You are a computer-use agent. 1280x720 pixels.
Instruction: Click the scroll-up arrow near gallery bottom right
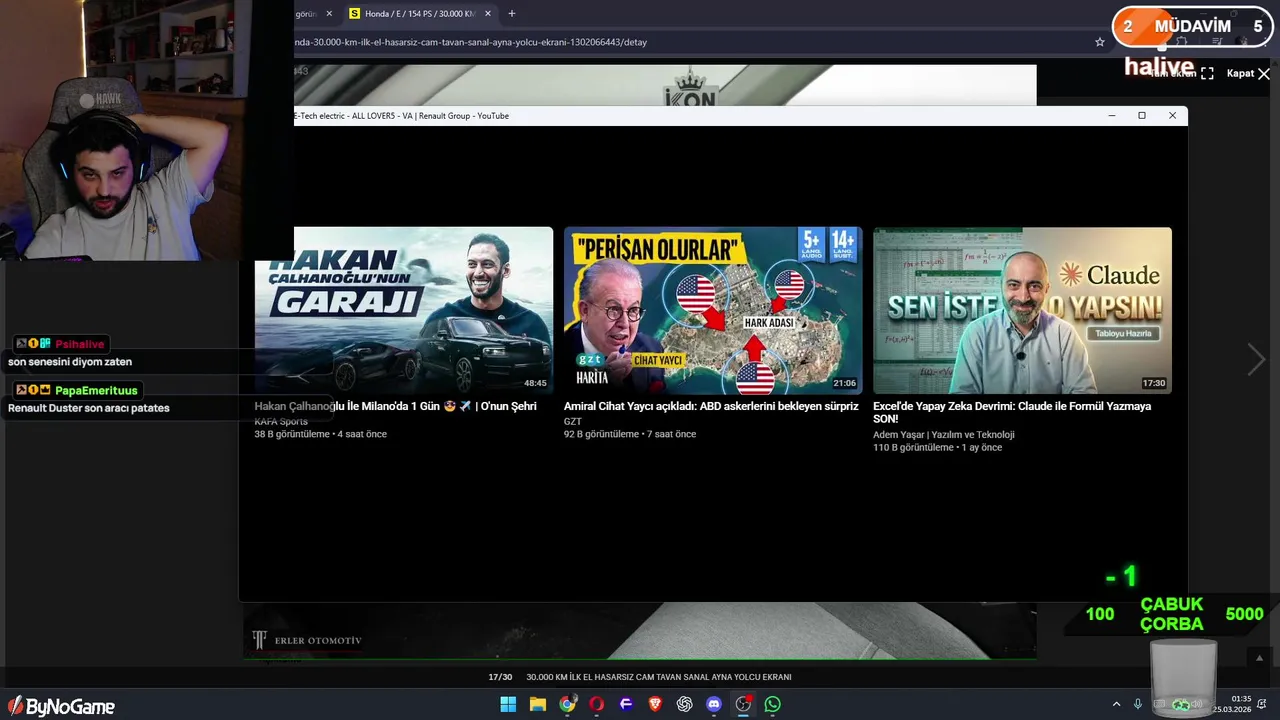[x=1259, y=657]
